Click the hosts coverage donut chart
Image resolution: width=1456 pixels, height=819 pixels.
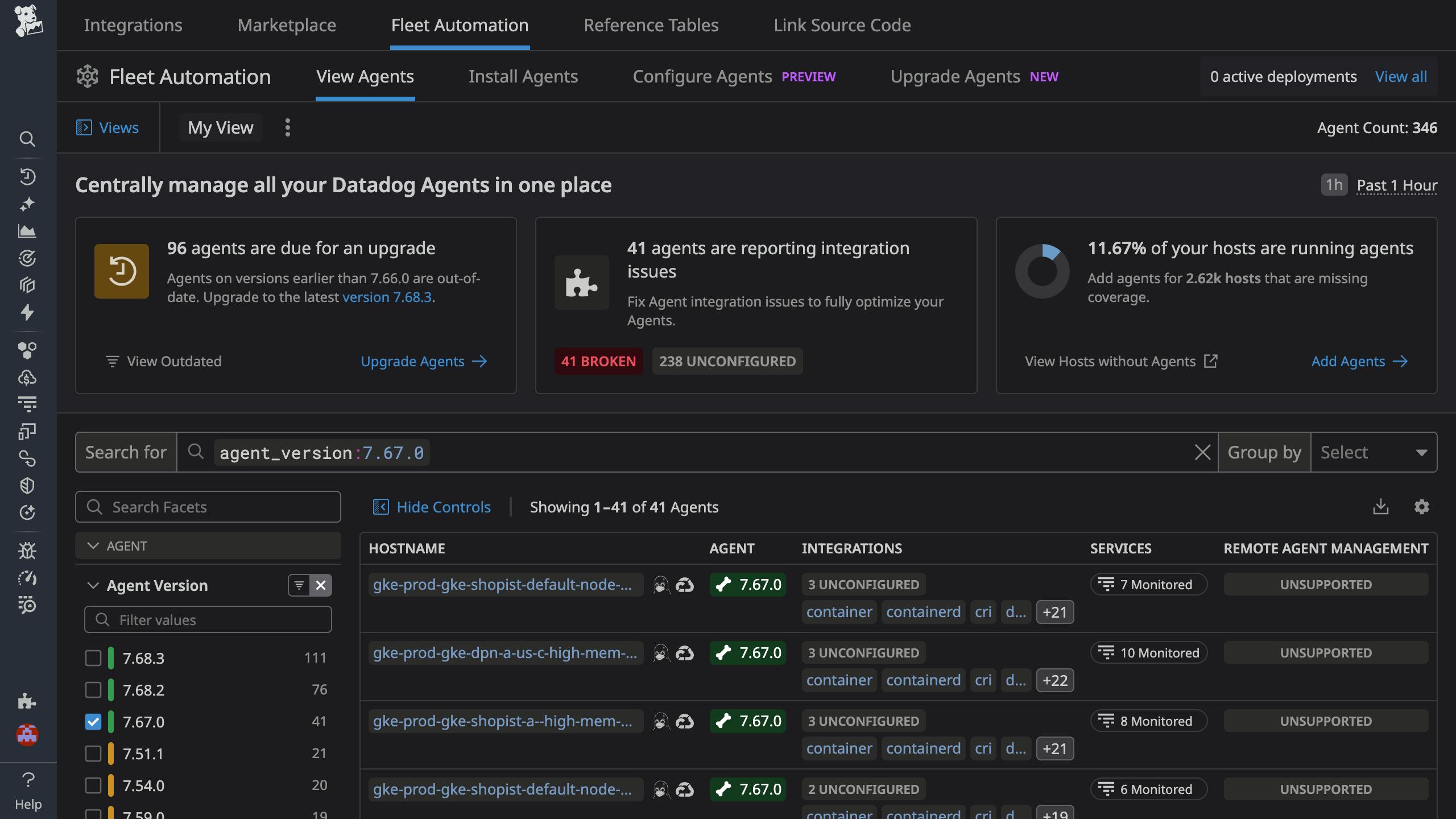(1042, 271)
